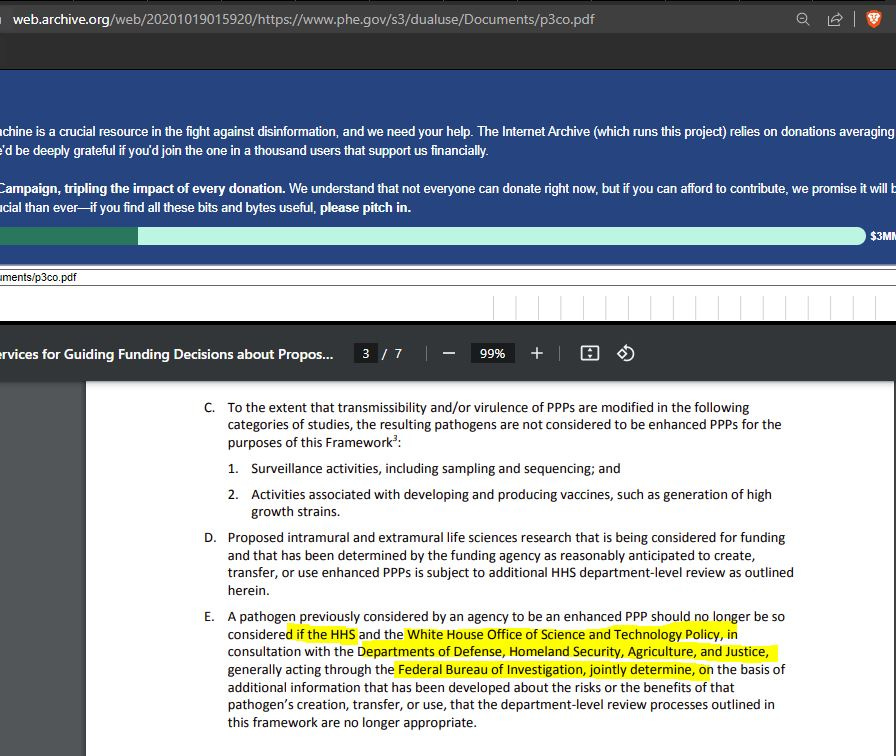Click the $3MM donation goal label

(883, 236)
